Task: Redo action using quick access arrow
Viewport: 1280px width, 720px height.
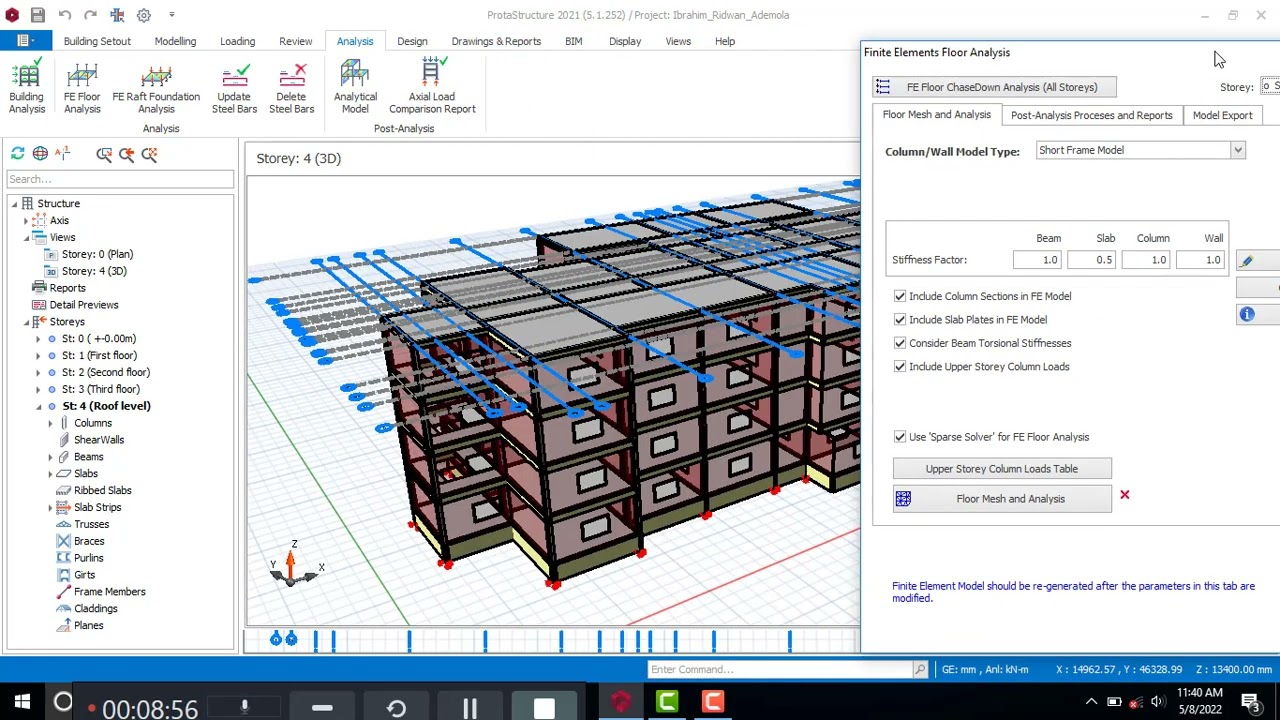Action: click(x=90, y=15)
